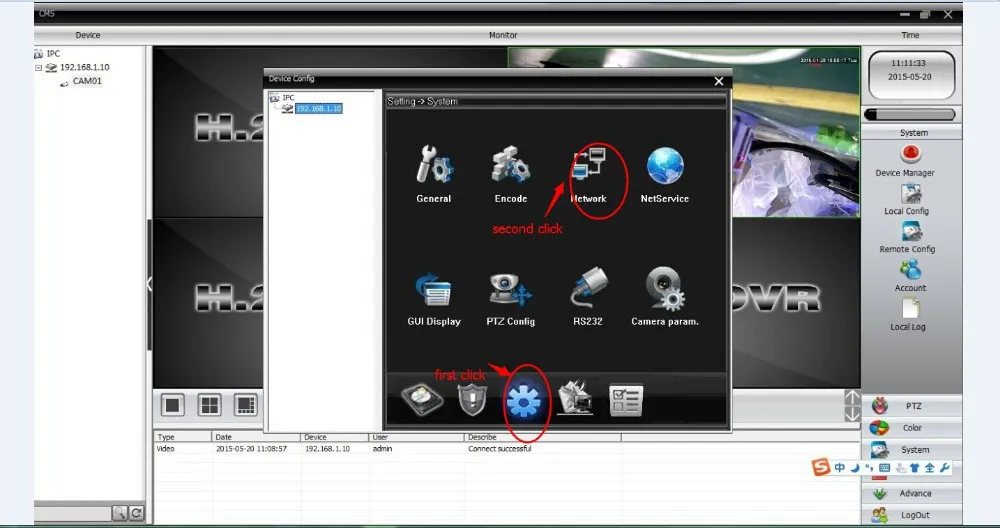Click the LogOut tab
The width and height of the screenshot is (1000, 528).
pos(911,515)
